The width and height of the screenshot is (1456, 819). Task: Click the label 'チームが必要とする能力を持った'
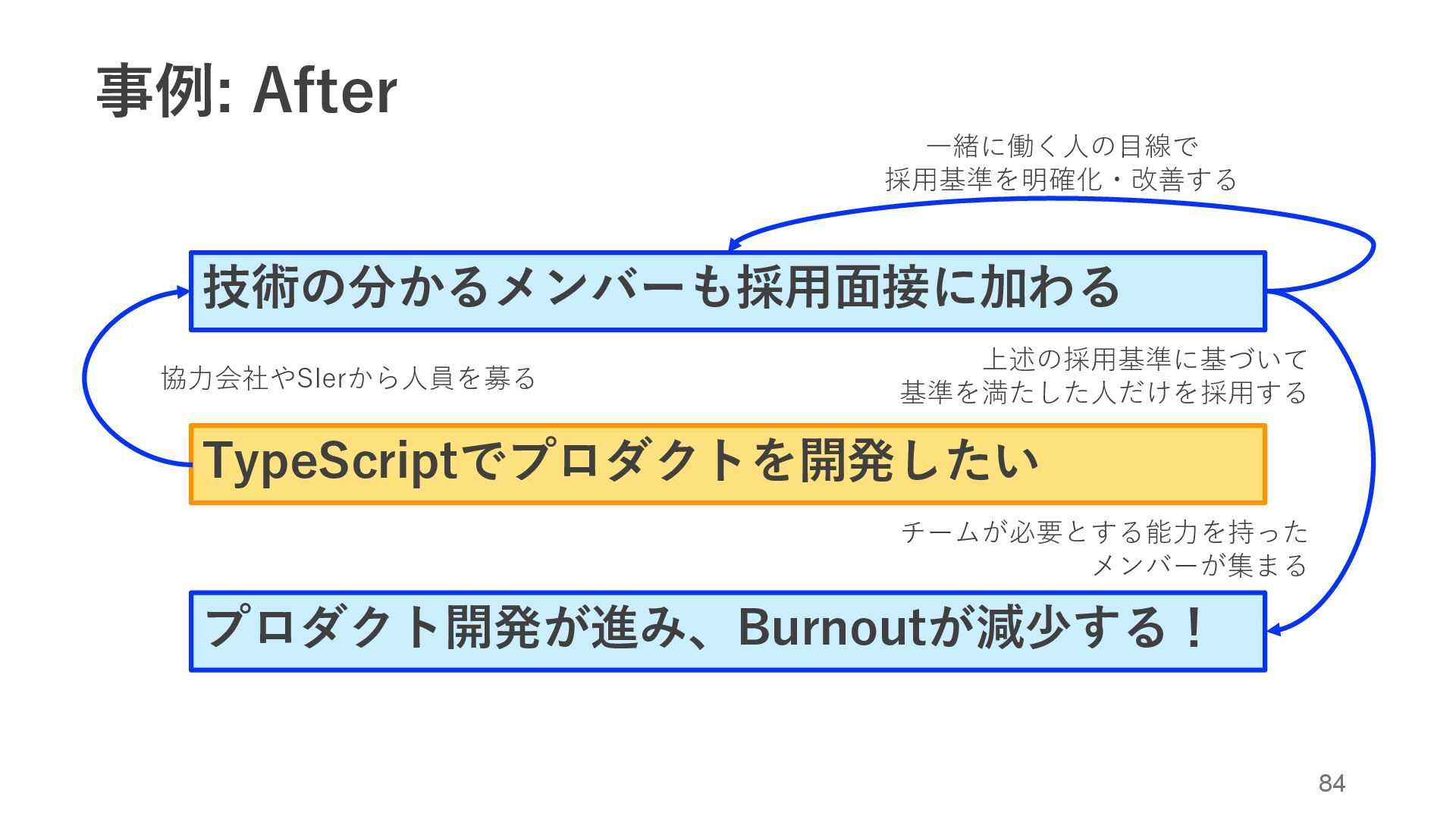tap(1104, 532)
